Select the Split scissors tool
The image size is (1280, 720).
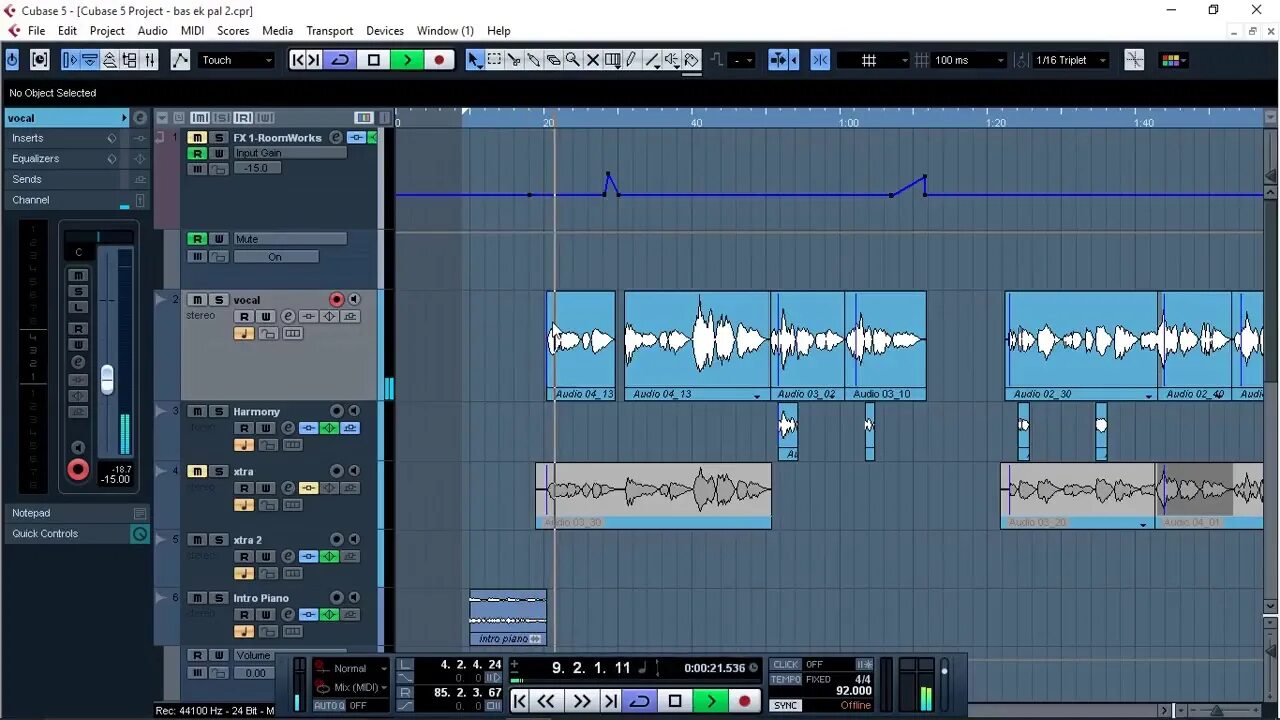(x=514, y=60)
